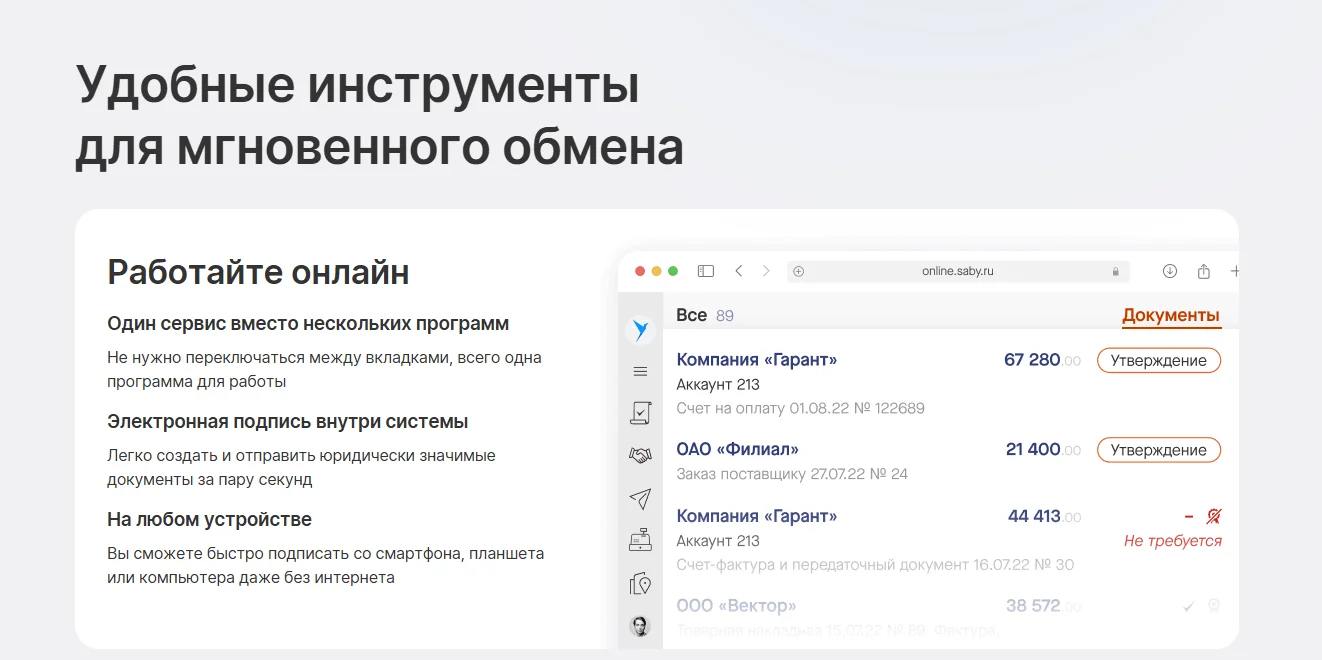Click Утверждение button for ОАО «Филиал»

click(x=1159, y=450)
